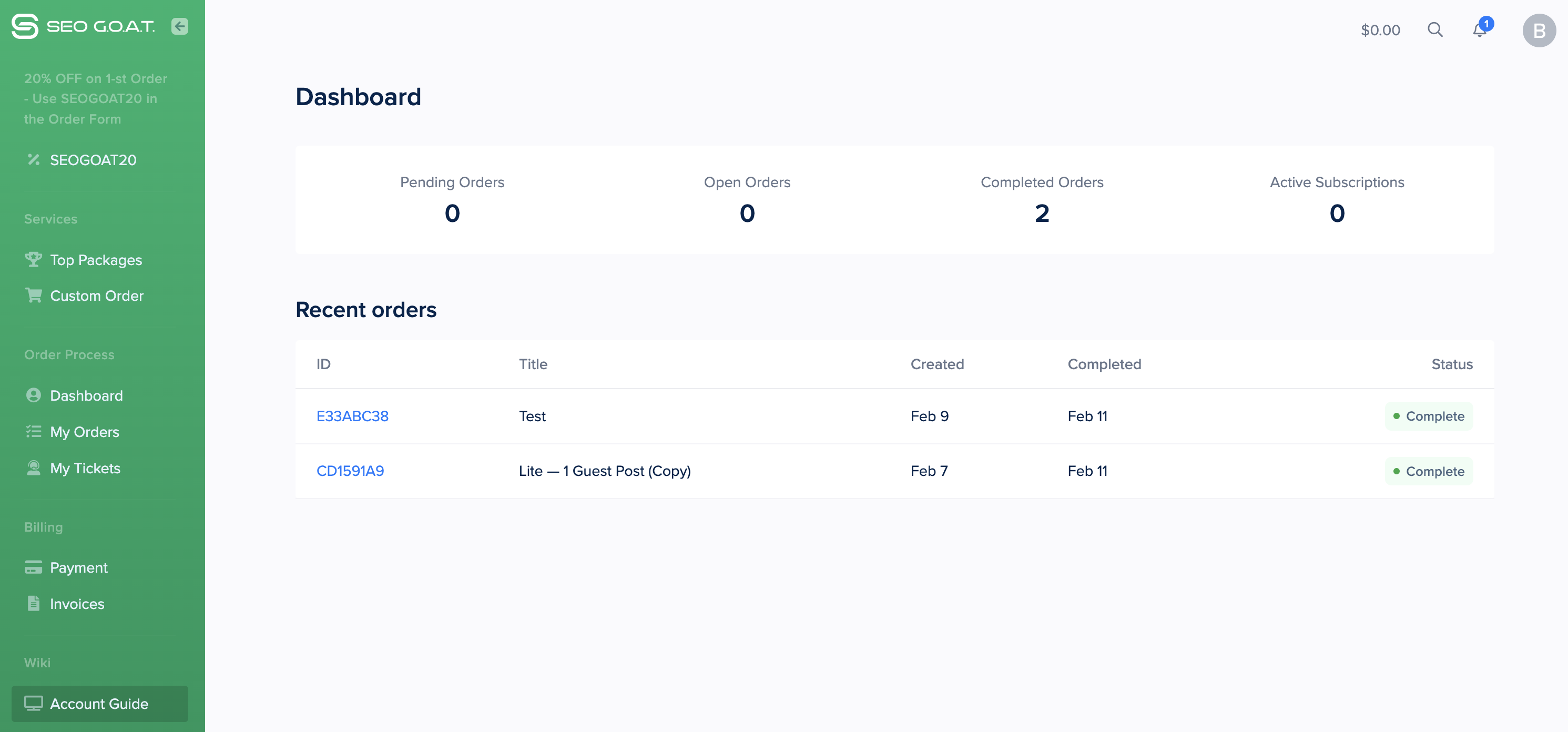Click the percent icon beside SEOGOAT20
This screenshot has width=1568, height=732.
(34, 159)
